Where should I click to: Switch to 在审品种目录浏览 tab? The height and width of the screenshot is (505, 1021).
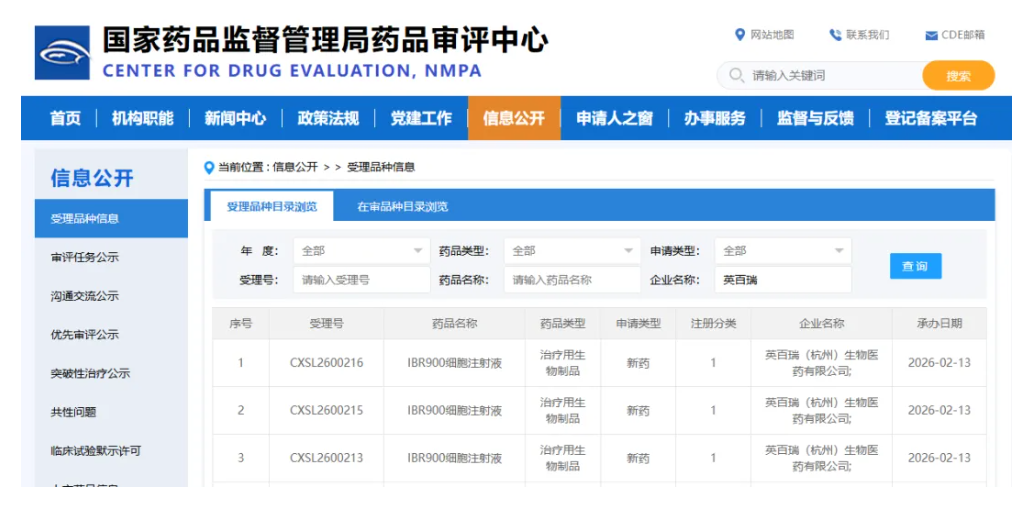click(402, 207)
